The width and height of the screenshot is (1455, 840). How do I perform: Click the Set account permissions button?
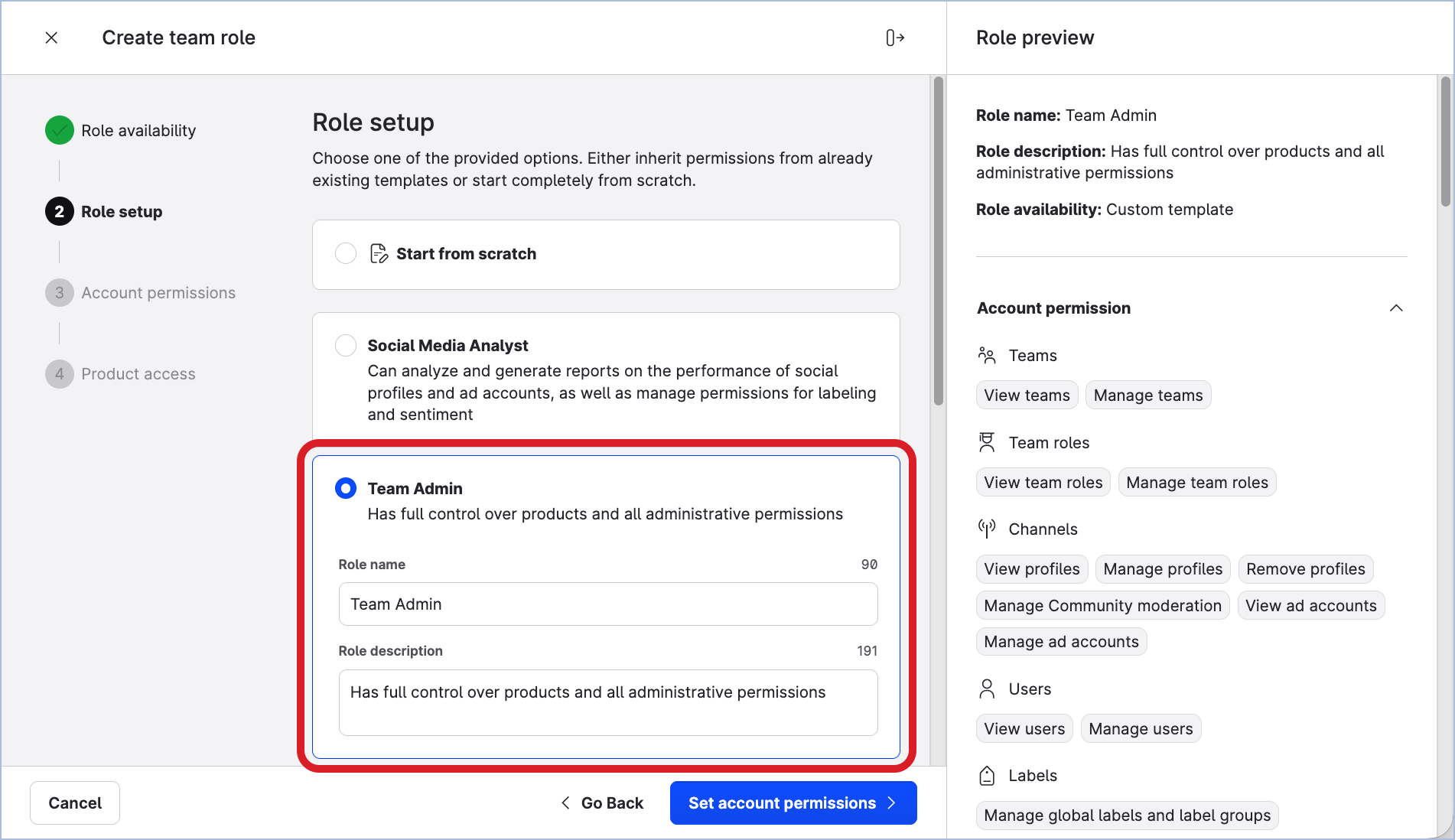[x=793, y=803]
